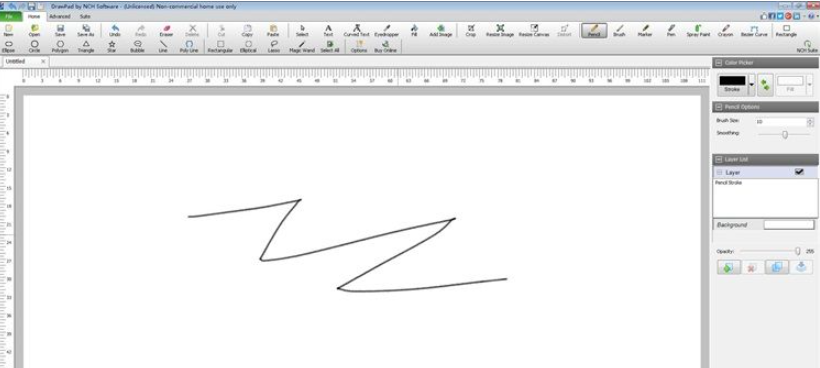The height and width of the screenshot is (368, 820).
Task: Choose the Text tool
Action: (x=328, y=30)
